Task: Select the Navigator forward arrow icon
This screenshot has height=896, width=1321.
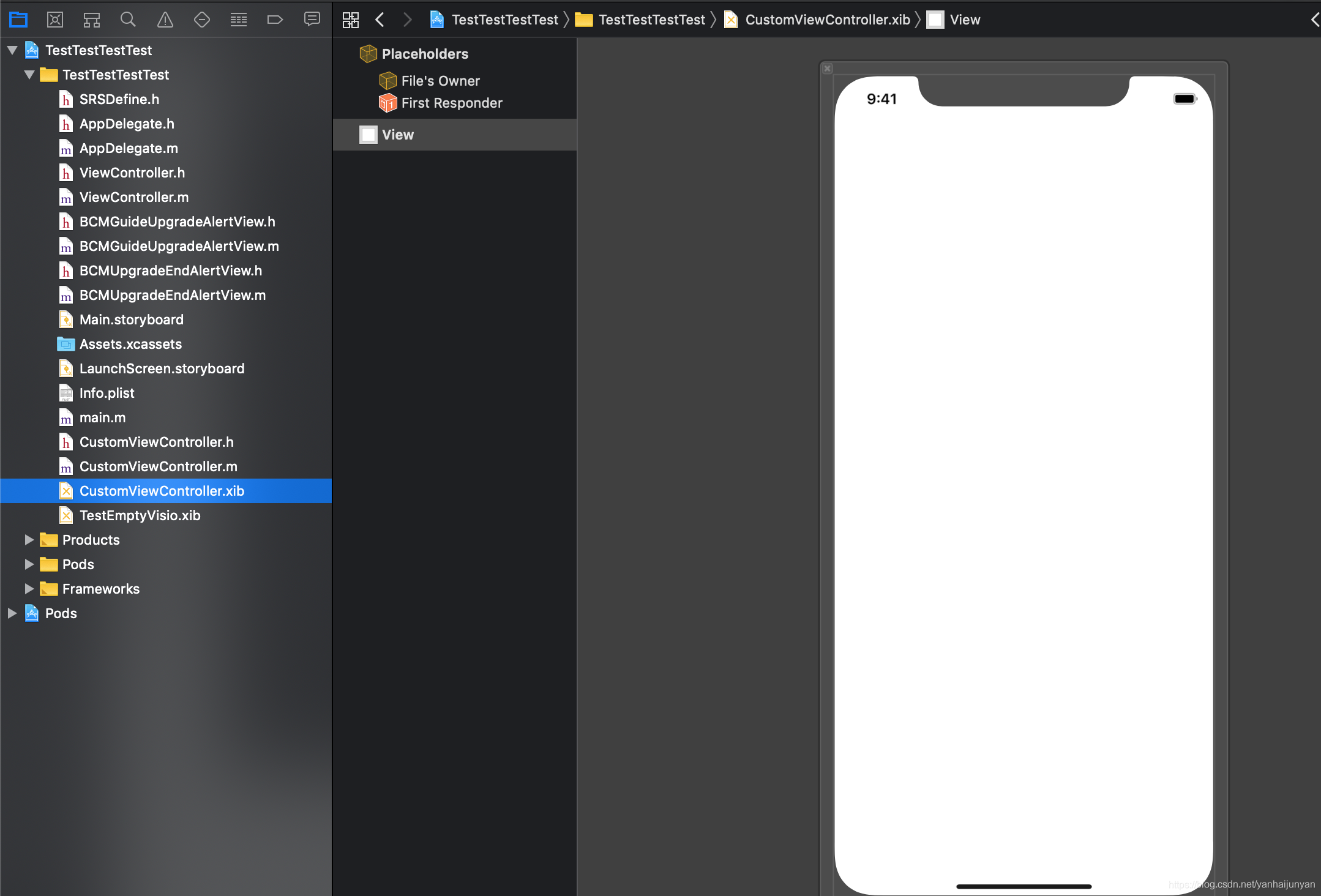Action: (x=408, y=20)
